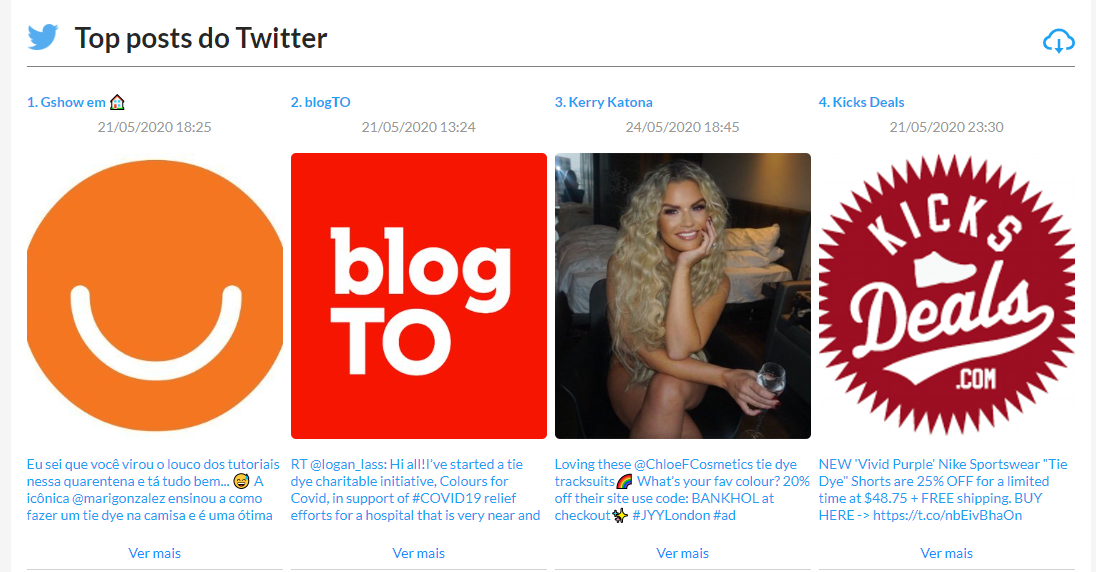Open the Kicks Deals tweet about Nike shorts

coord(944,489)
